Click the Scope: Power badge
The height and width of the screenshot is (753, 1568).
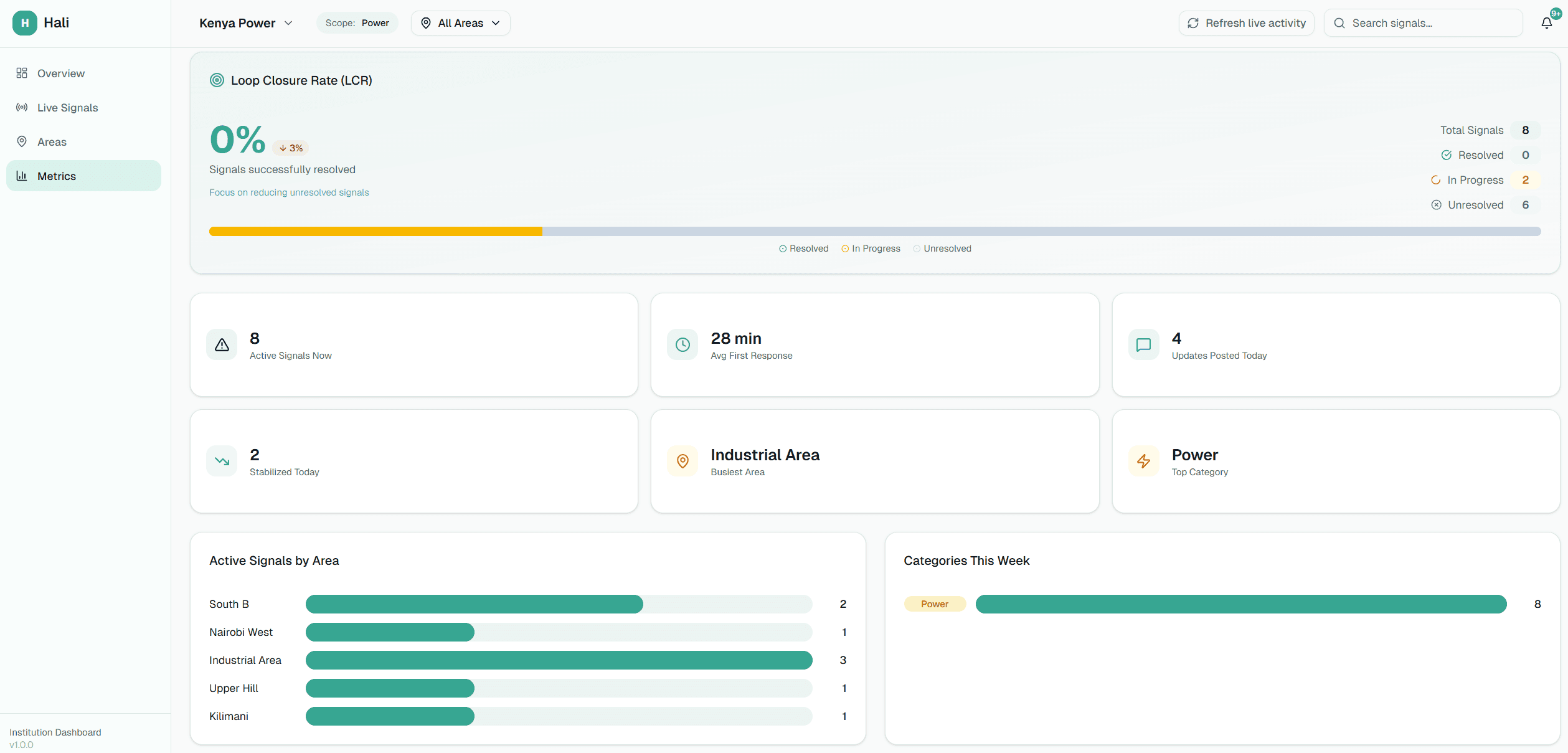point(357,23)
